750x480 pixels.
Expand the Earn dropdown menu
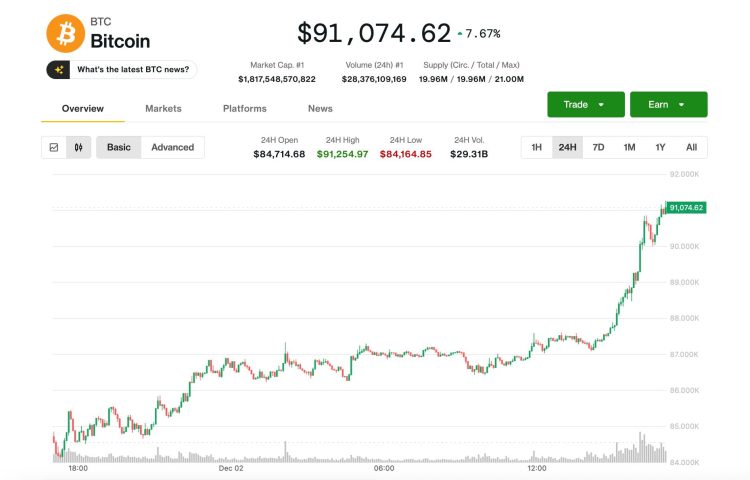[682, 104]
